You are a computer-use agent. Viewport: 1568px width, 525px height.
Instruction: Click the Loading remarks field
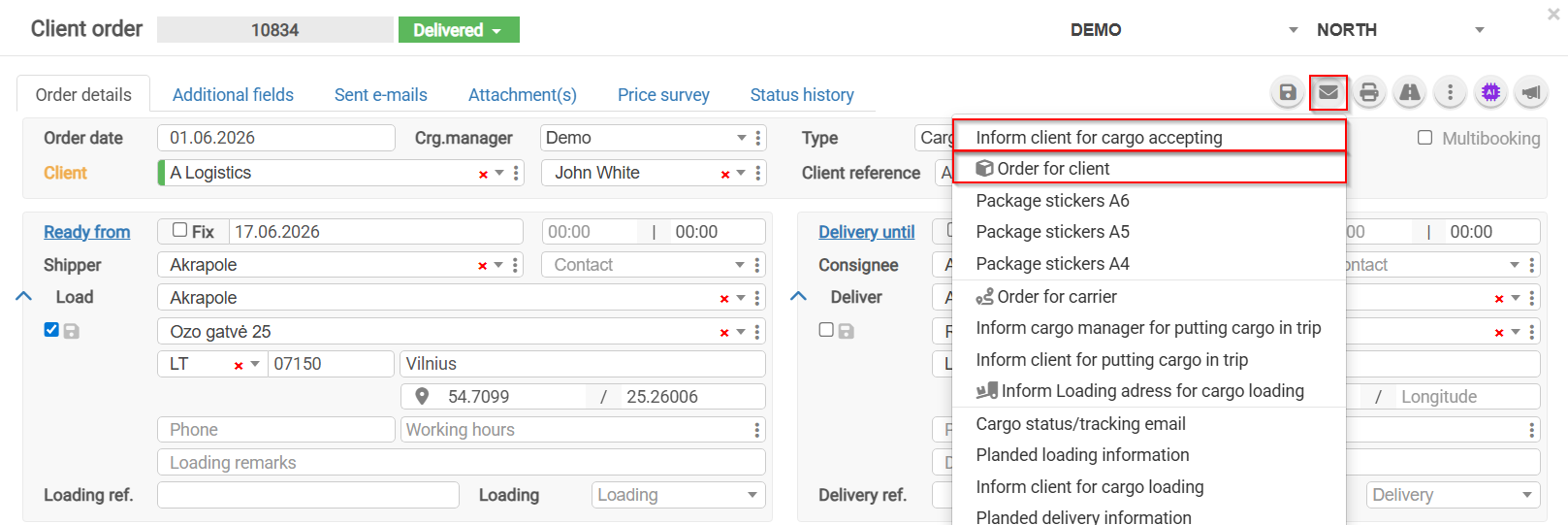tap(462, 463)
